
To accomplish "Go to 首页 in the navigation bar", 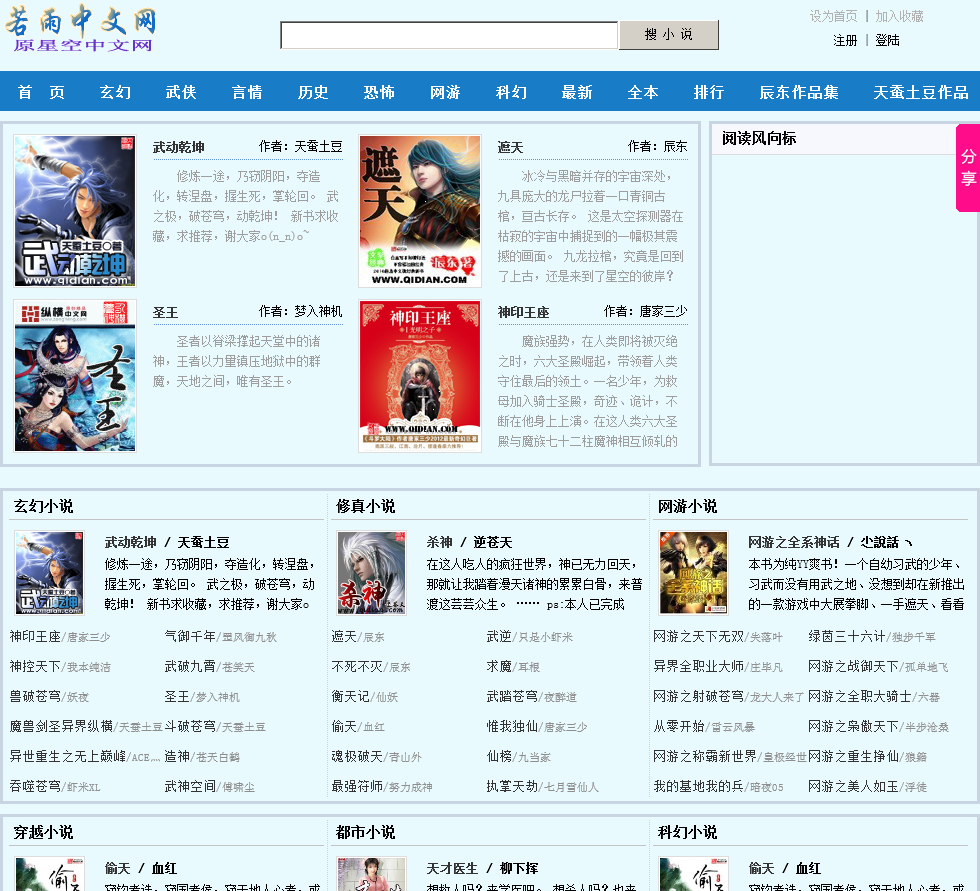I will click(41, 92).
